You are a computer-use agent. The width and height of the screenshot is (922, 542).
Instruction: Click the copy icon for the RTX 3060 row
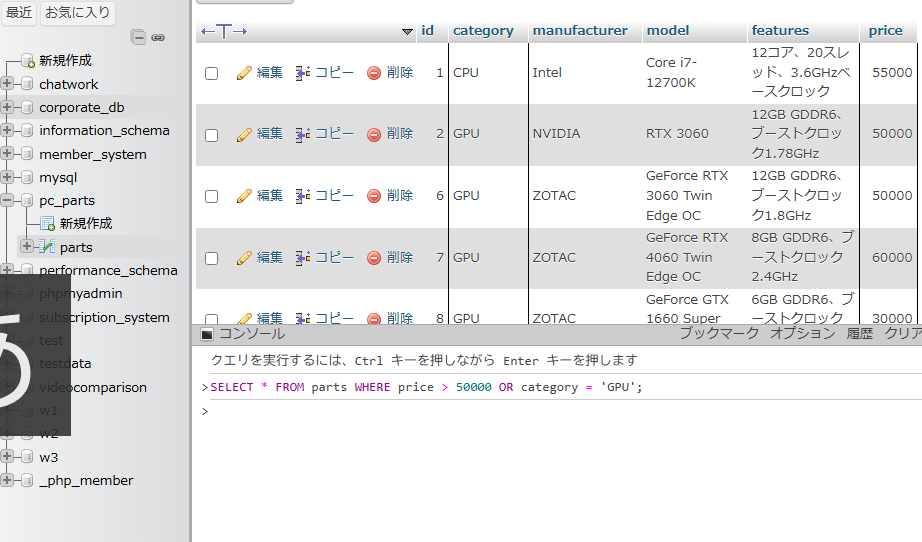tap(303, 134)
